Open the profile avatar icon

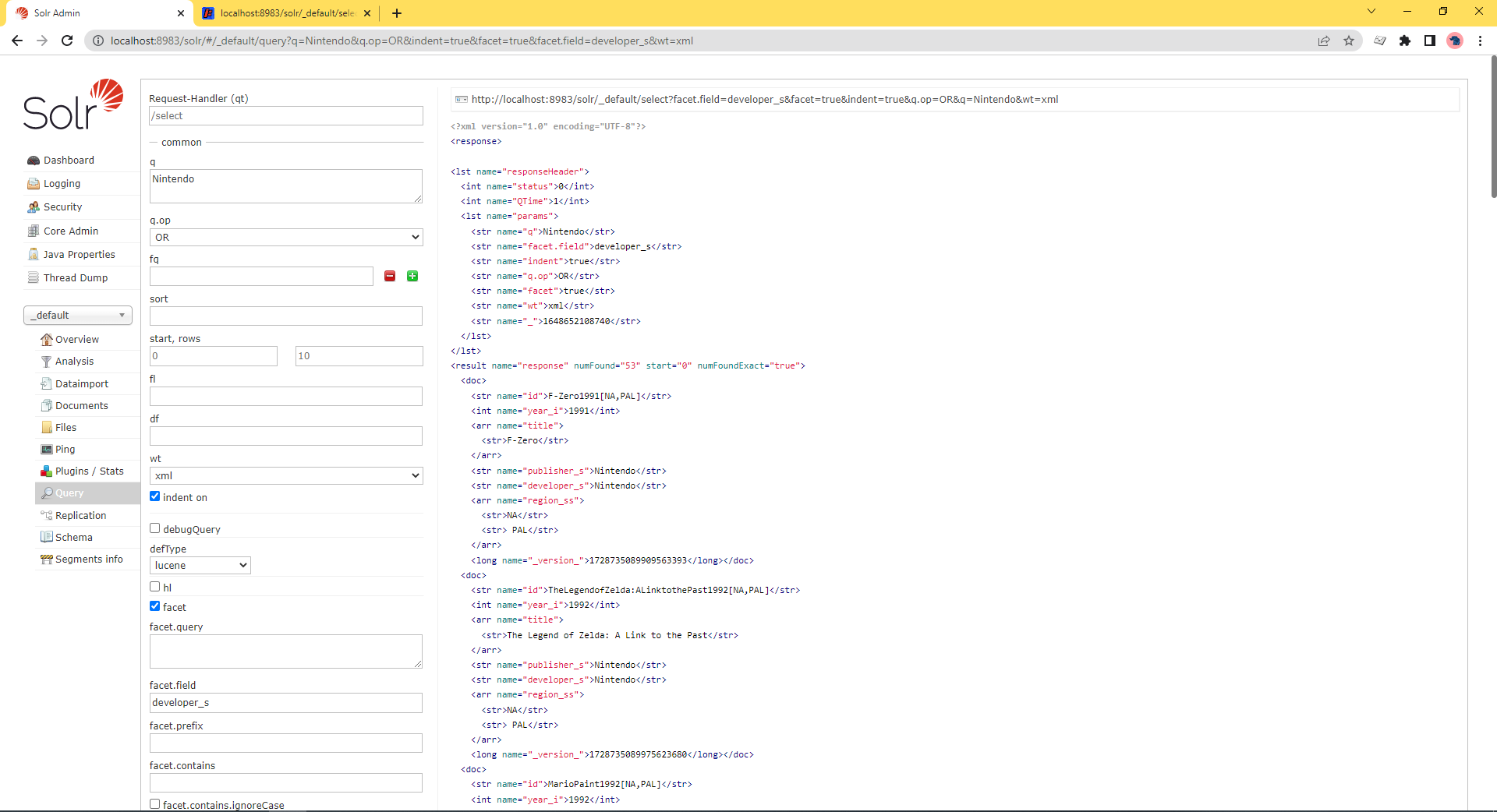tap(1455, 41)
